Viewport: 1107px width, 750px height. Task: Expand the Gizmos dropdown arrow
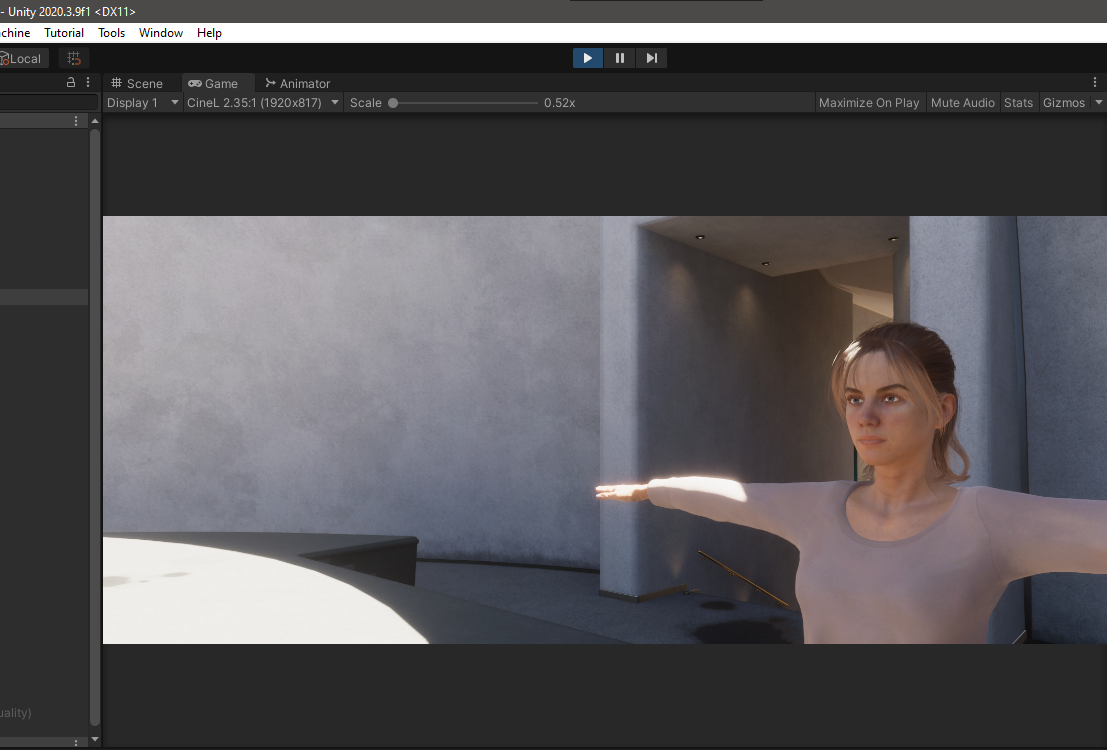tap(1099, 103)
